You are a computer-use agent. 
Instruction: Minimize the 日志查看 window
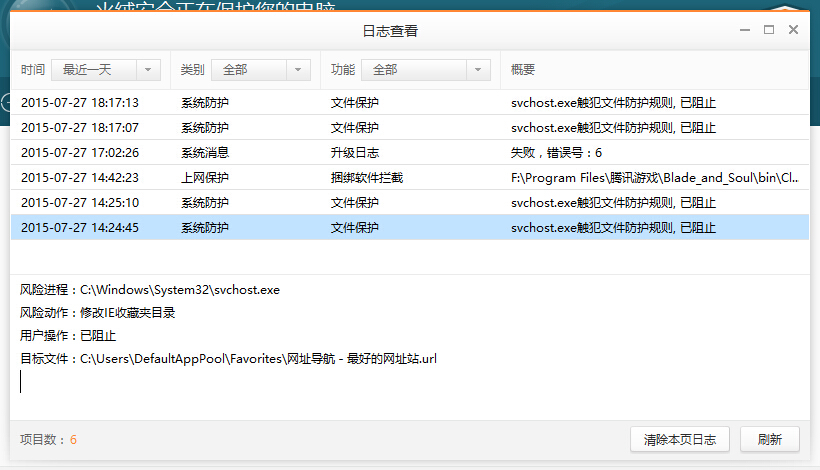744,30
